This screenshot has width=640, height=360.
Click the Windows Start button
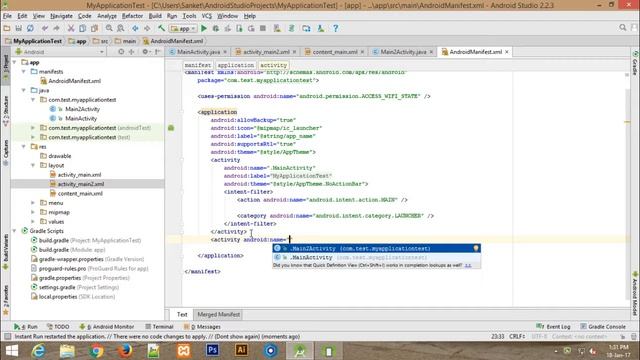tap(12, 351)
